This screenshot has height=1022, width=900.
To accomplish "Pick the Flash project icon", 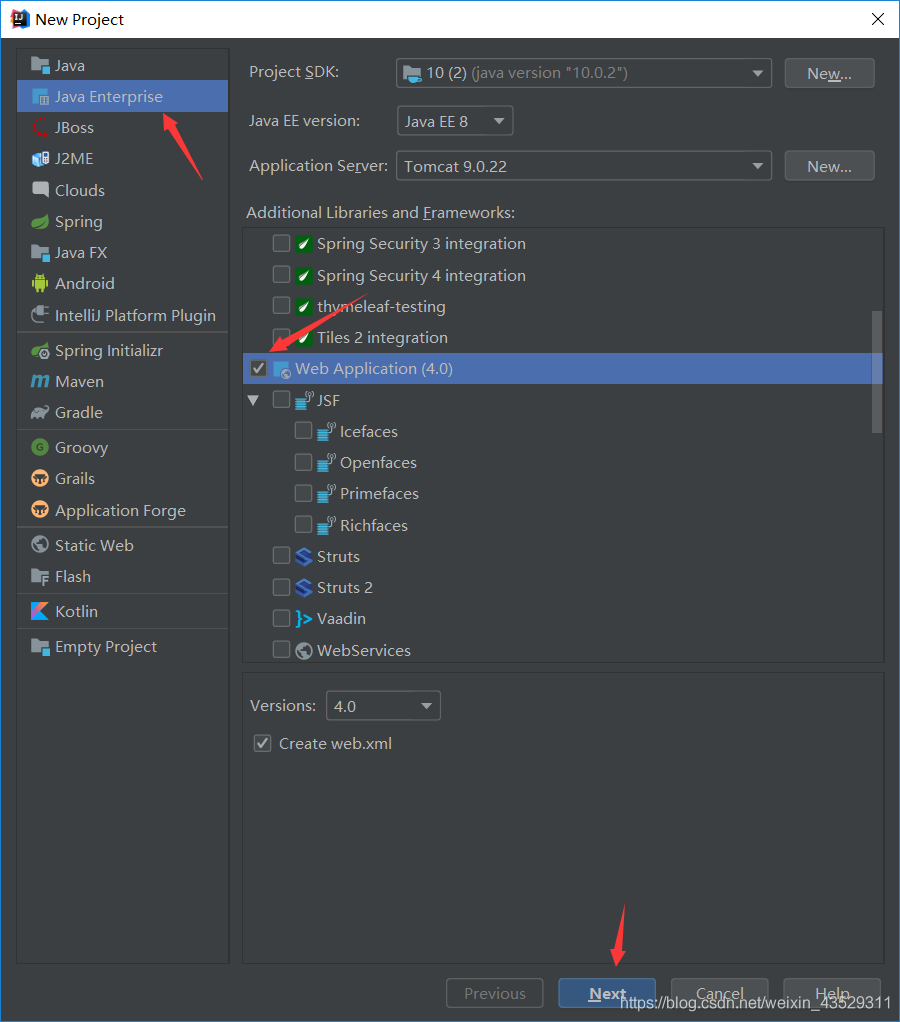I will tap(40, 577).
